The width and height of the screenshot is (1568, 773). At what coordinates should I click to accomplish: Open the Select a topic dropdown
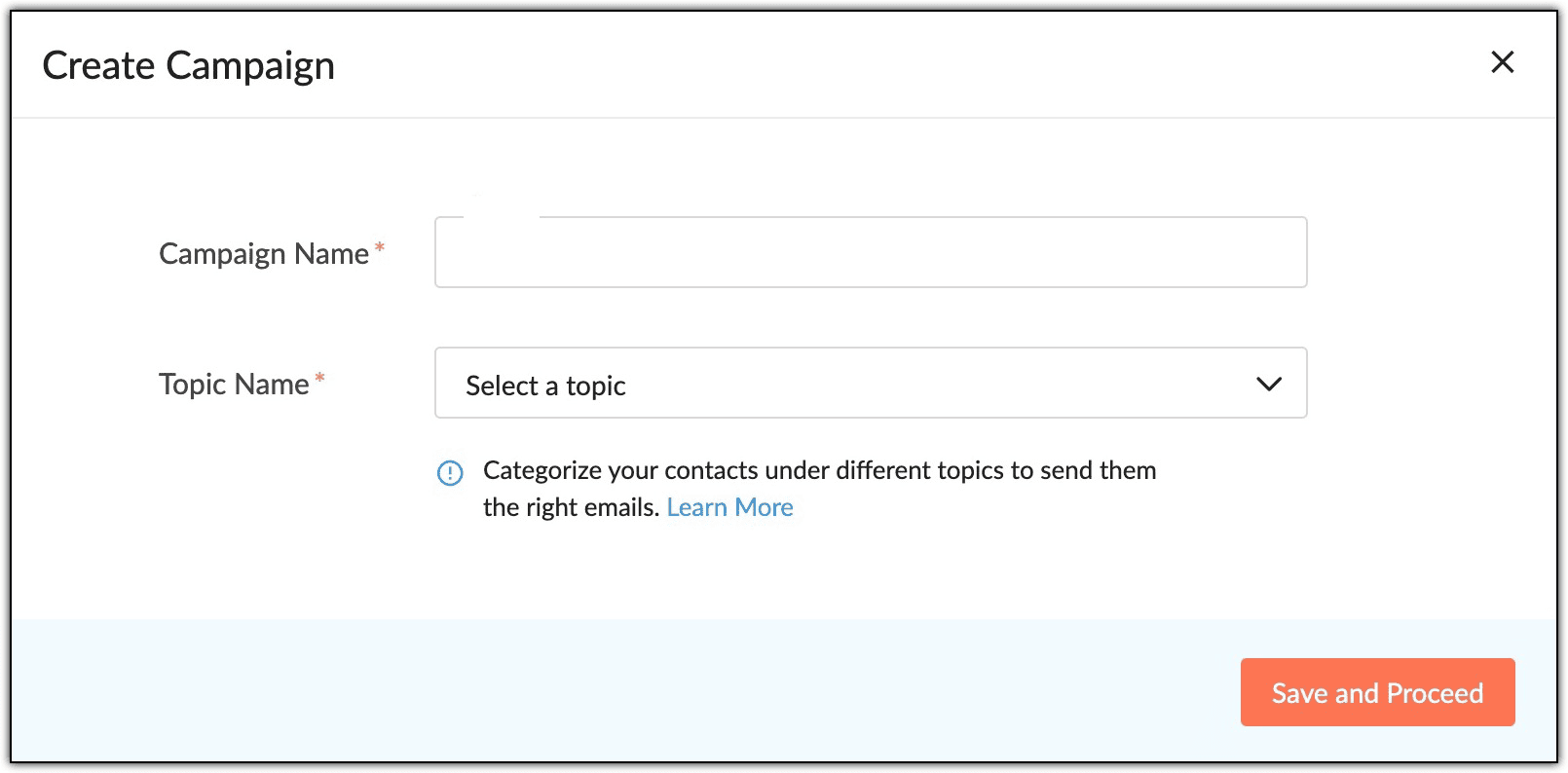[870, 384]
